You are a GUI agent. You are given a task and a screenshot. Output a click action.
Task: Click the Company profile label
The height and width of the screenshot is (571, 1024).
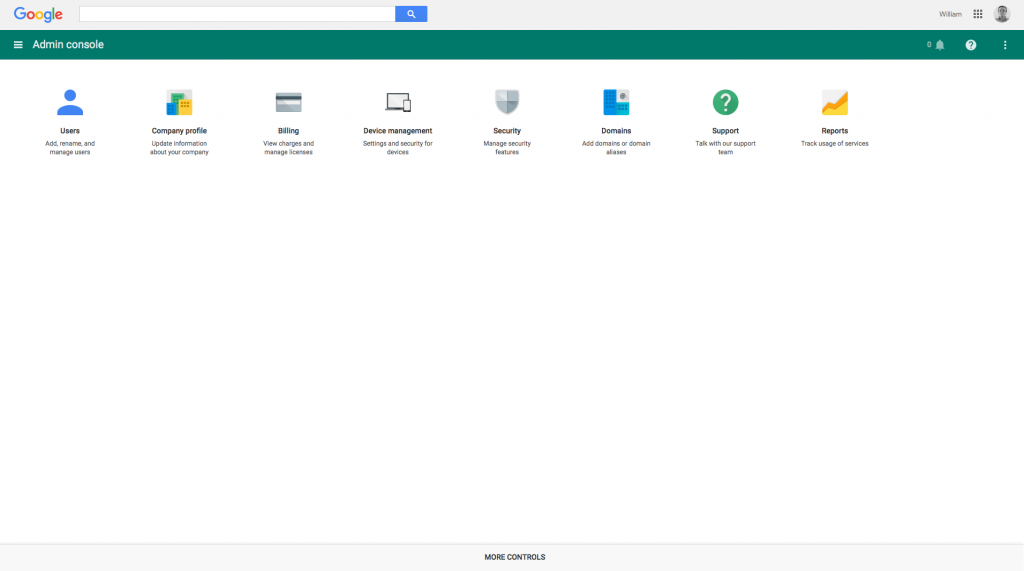[x=179, y=131]
